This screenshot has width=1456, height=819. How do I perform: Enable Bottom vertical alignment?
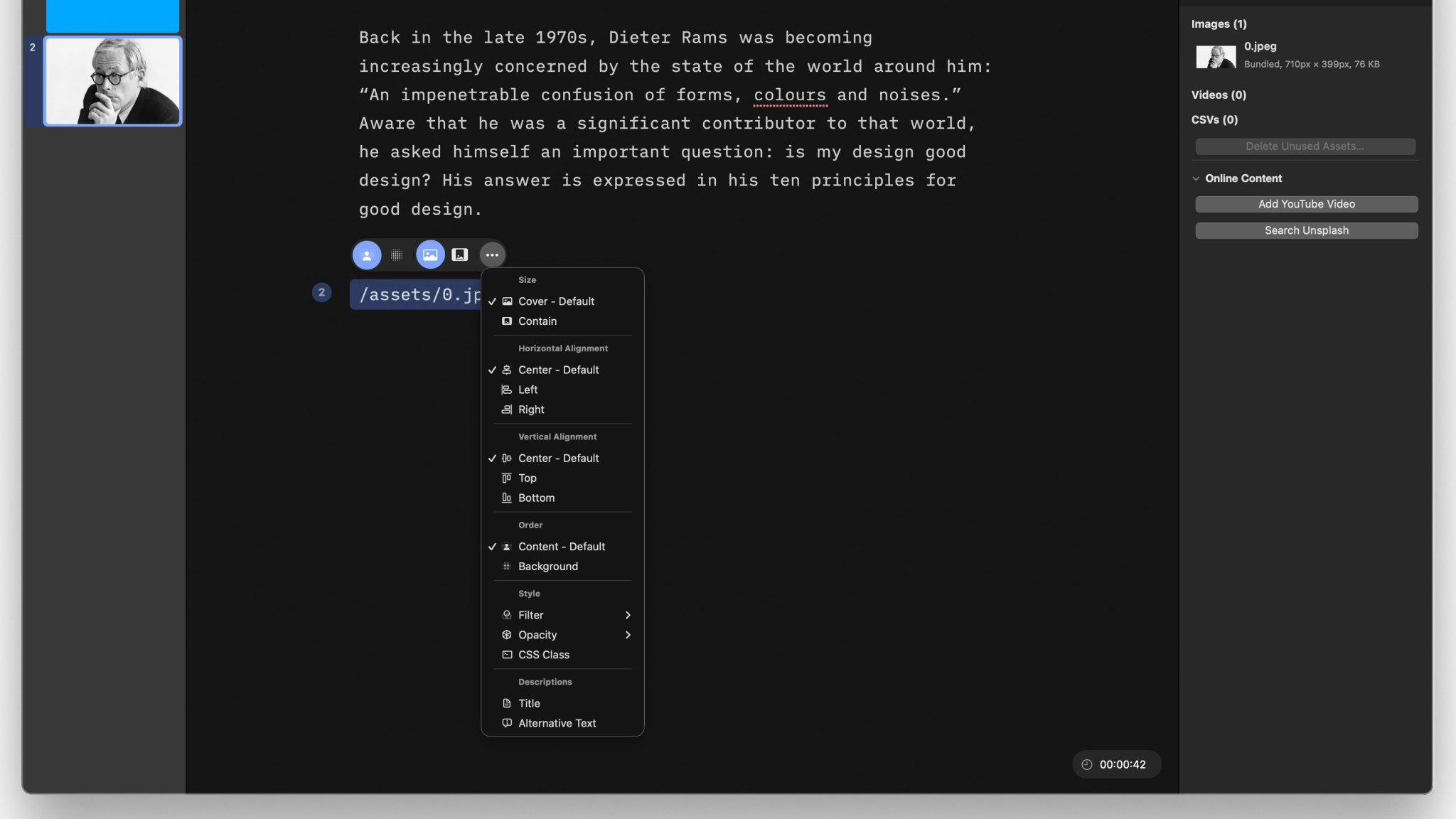[536, 498]
